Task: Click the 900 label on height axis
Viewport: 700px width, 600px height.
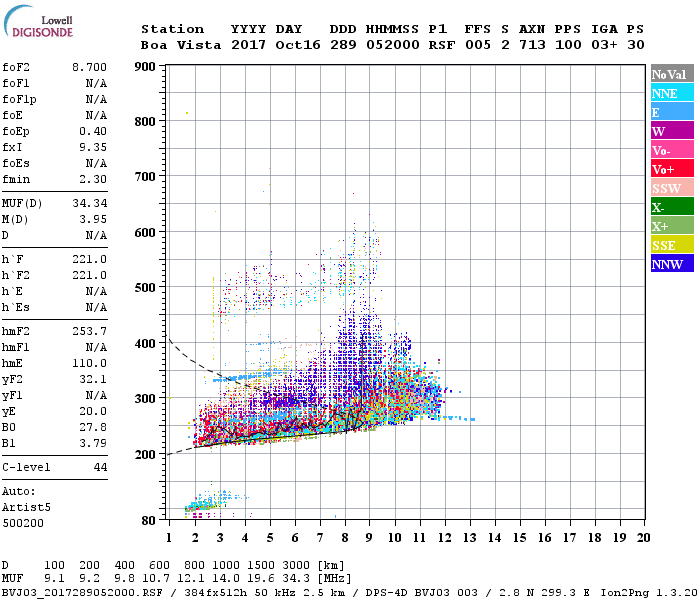Action: point(145,67)
